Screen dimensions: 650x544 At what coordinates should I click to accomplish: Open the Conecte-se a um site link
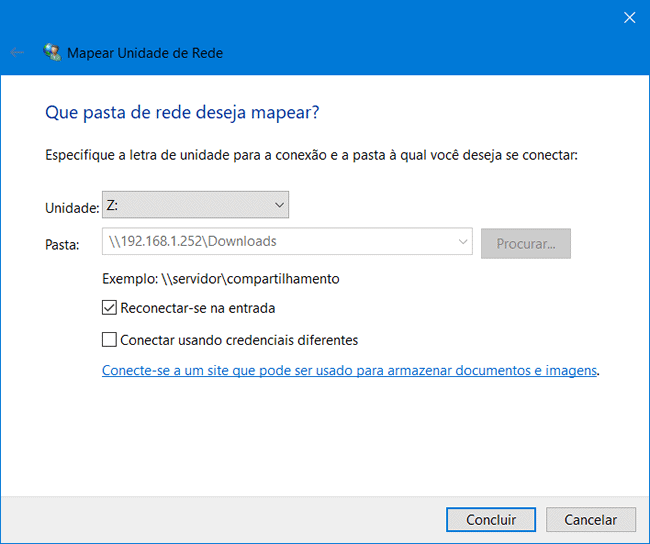point(349,370)
